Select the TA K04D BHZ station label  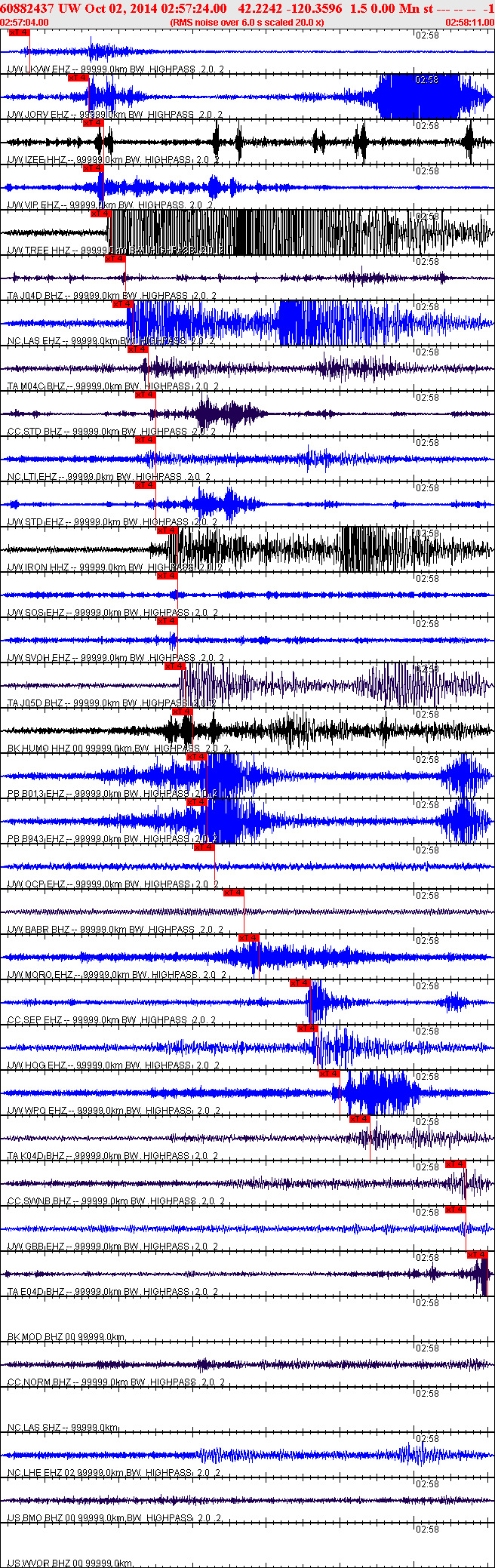tap(113, 1156)
